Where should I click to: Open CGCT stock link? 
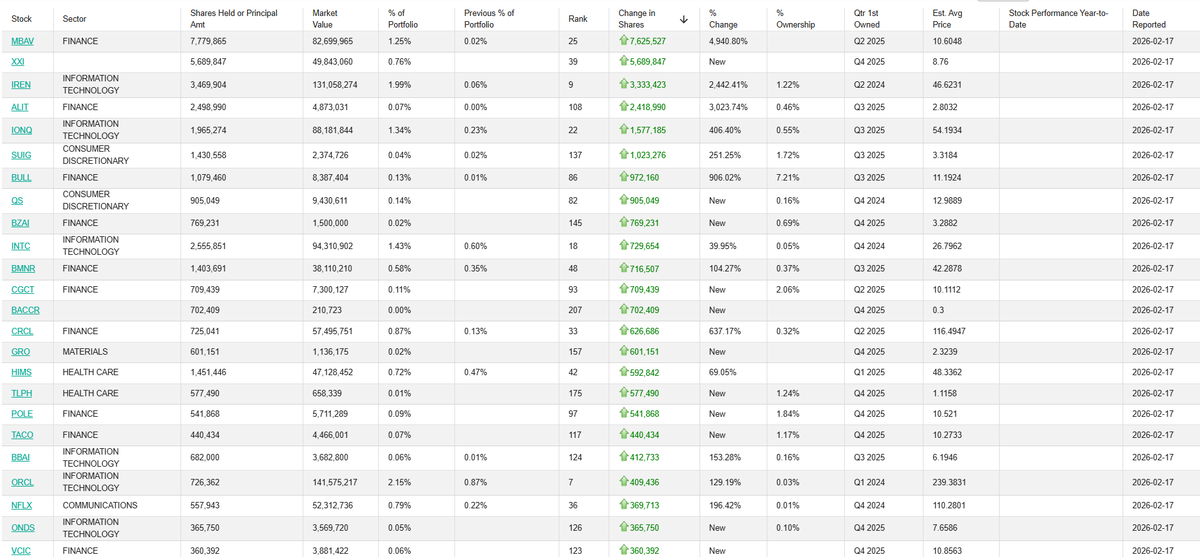point(23,289)
